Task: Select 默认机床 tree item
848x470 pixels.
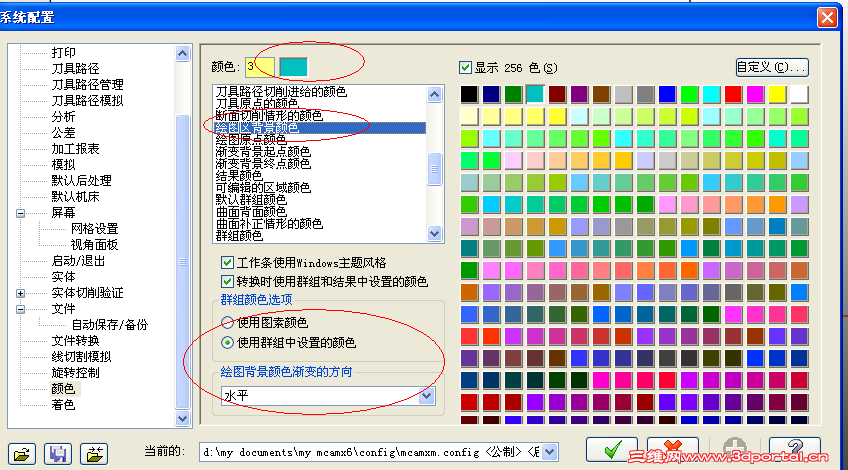Action: pyautogui.click(x=75, y=197)
